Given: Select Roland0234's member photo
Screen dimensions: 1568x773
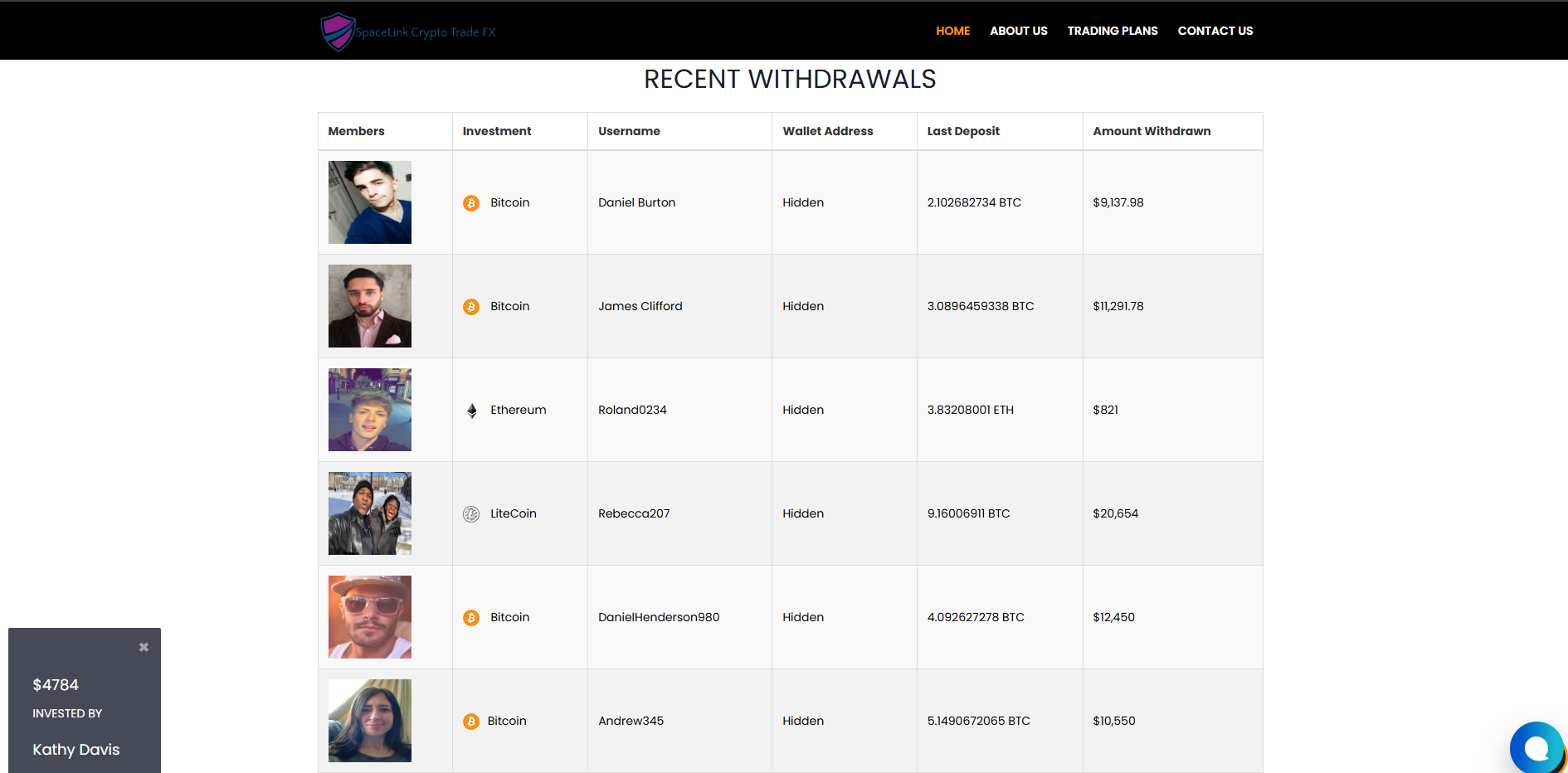Looking at the screenshot, I should (x=370, y=410).
